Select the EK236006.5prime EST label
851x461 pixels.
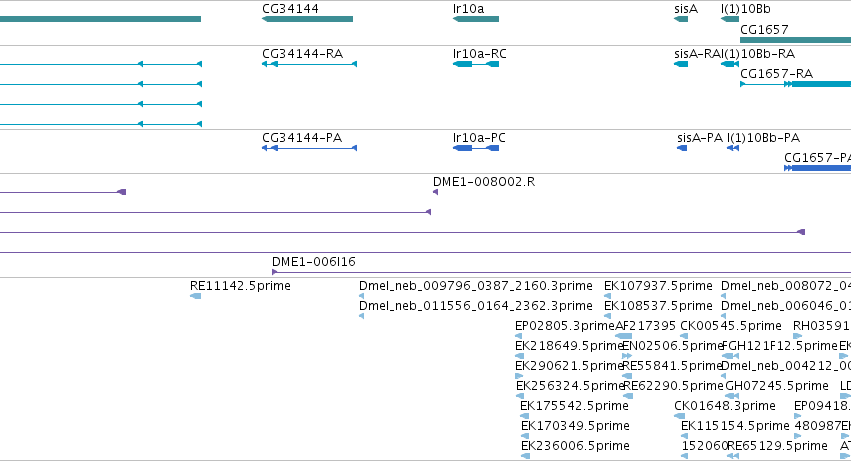[x=575, y=446]
